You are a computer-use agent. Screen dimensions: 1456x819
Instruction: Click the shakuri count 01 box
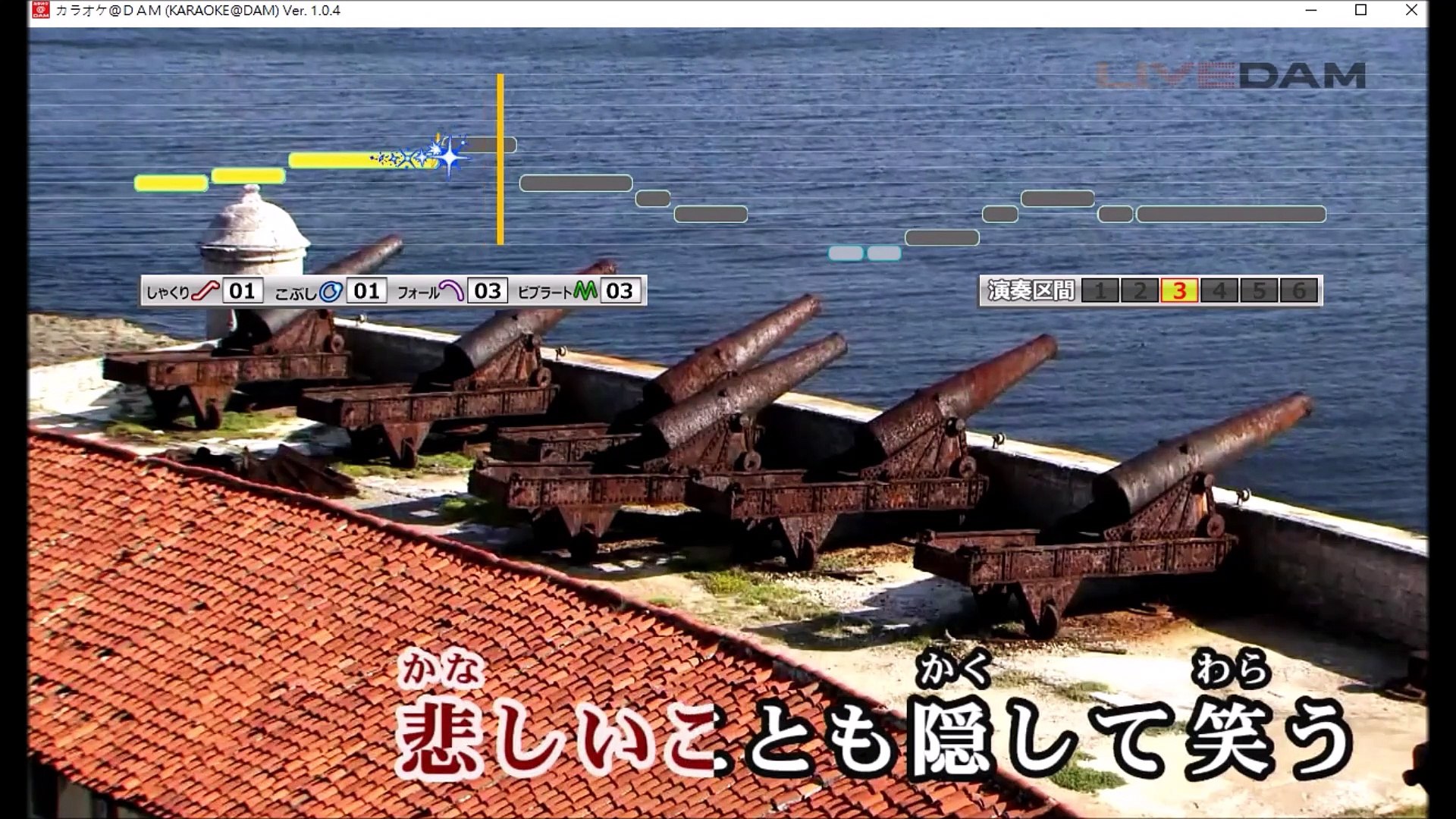pyautogui.click(x=243, y=291)
